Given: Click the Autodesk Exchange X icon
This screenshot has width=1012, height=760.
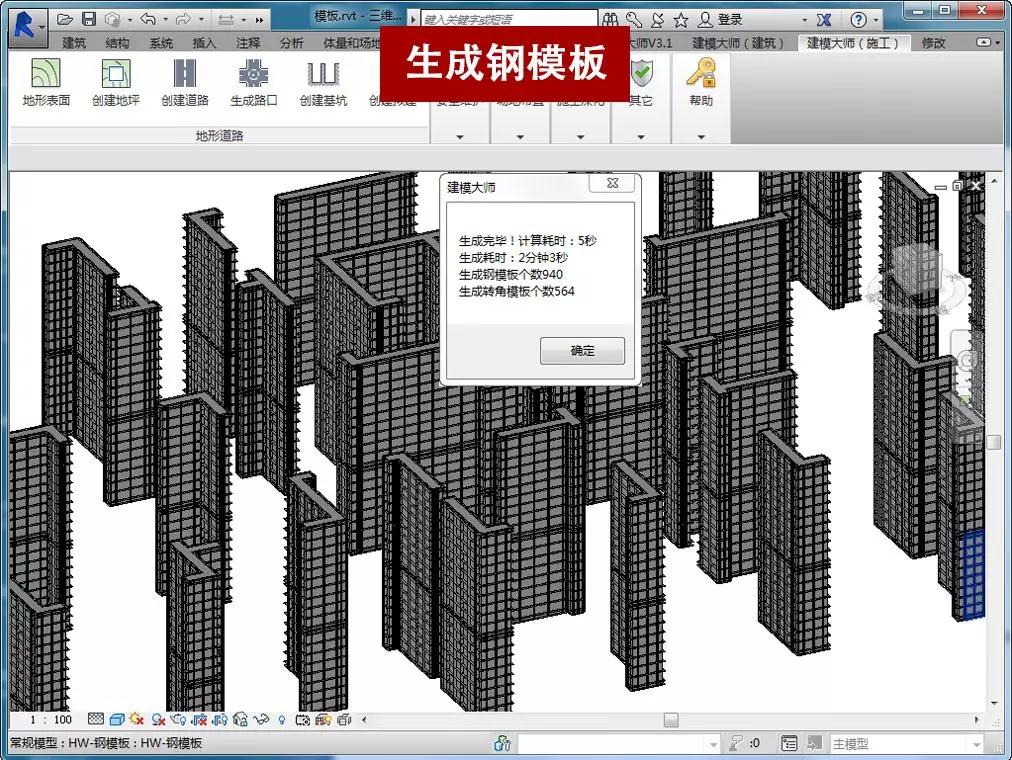Looking at the screenshot, I should [824, 20].
